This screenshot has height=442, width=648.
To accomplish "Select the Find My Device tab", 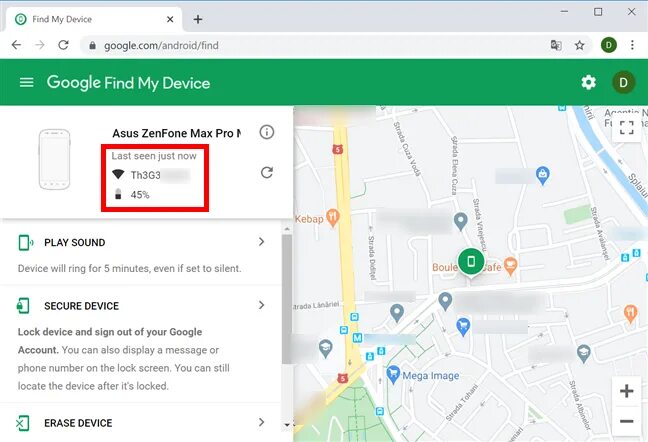I will 93,19.
